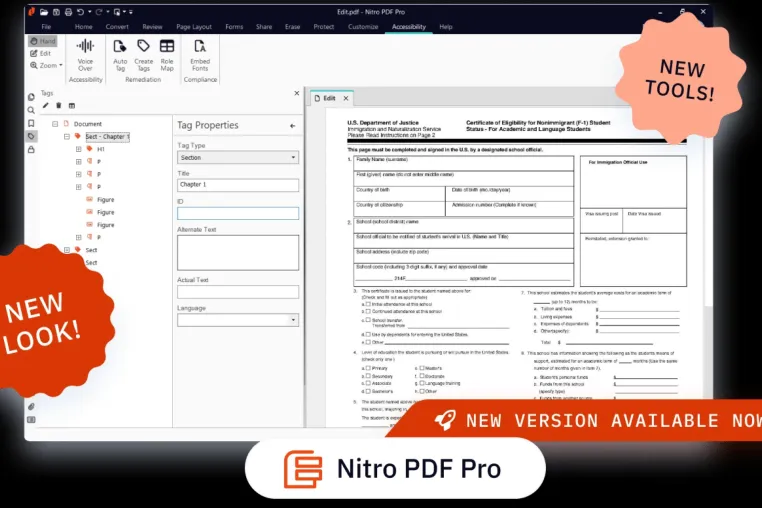Click the Save icon in quick access toolbar
762x508 pixels.
pos(56,12)
